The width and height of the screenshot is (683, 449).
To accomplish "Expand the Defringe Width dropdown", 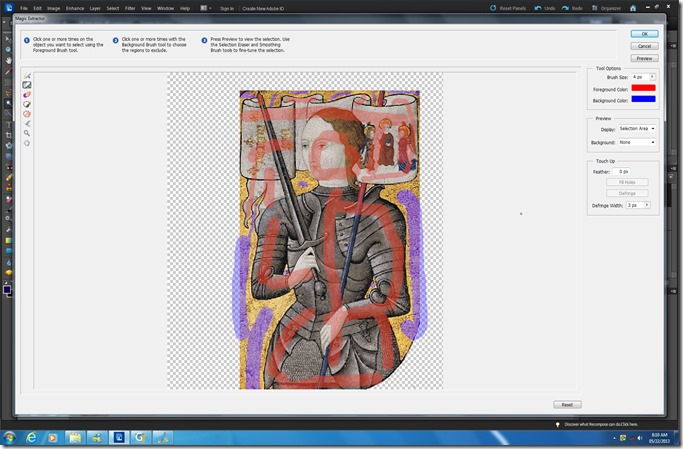I will tap(649, 205).
